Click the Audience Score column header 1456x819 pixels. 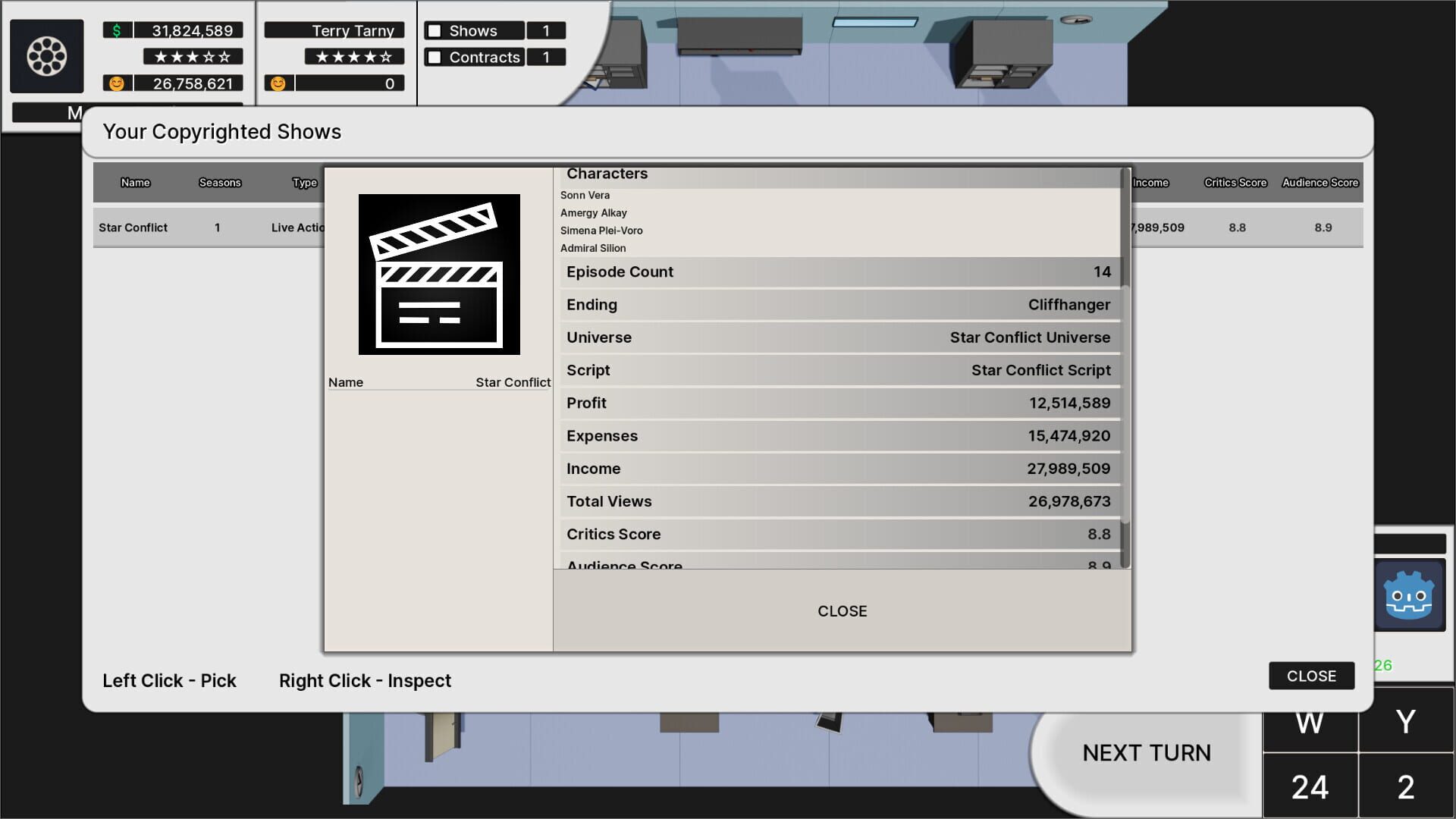coord(1319,183)
